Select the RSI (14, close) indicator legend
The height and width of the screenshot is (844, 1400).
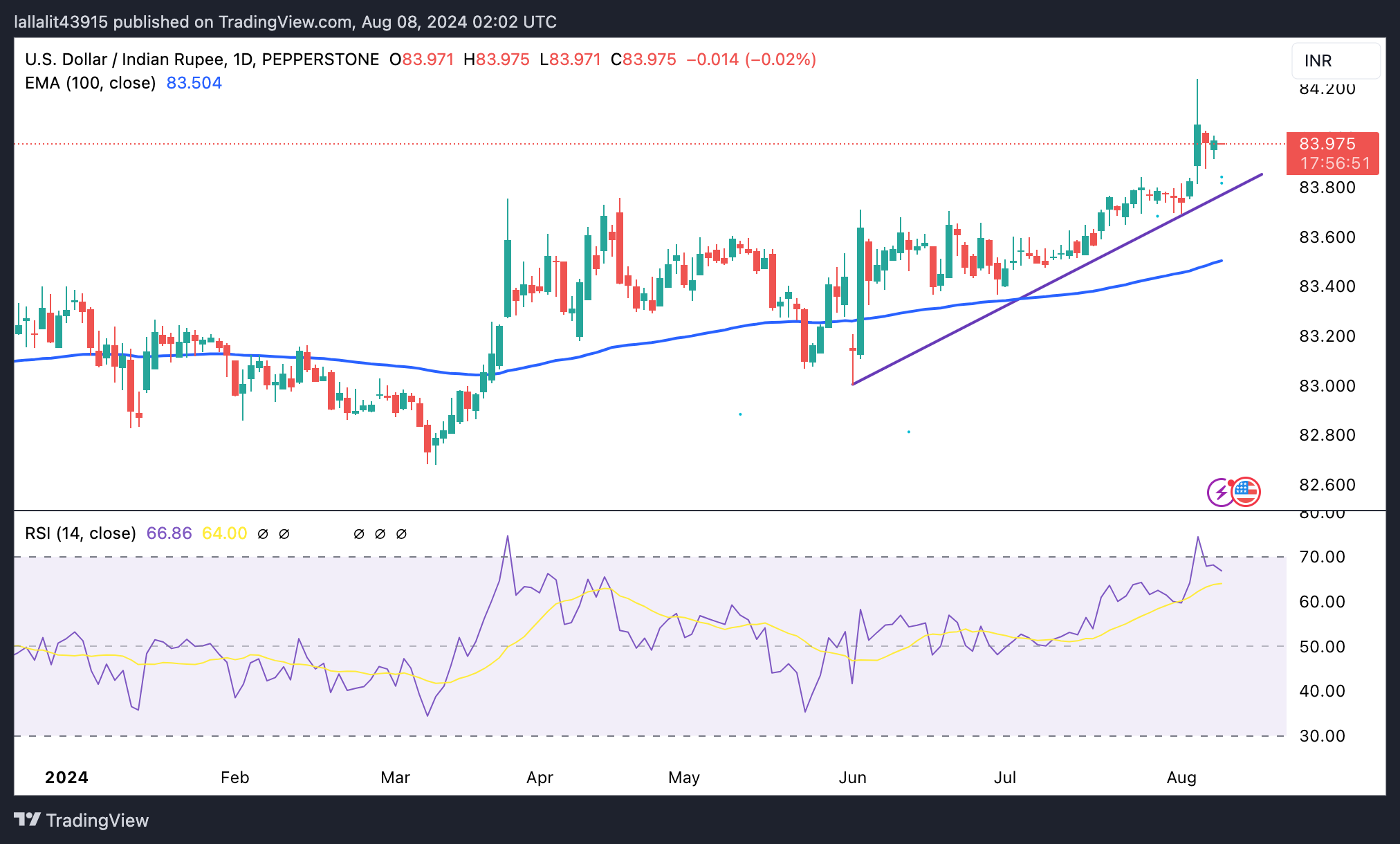80,533
